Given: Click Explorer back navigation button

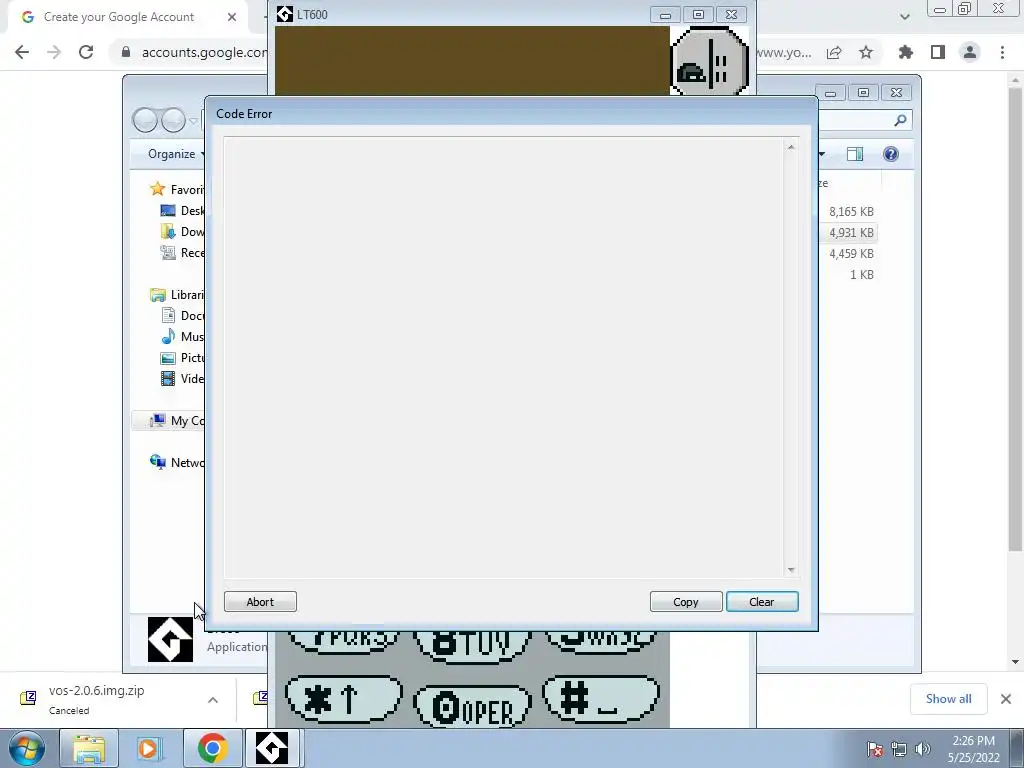Looking at the screenshot, I should [145, 120].
